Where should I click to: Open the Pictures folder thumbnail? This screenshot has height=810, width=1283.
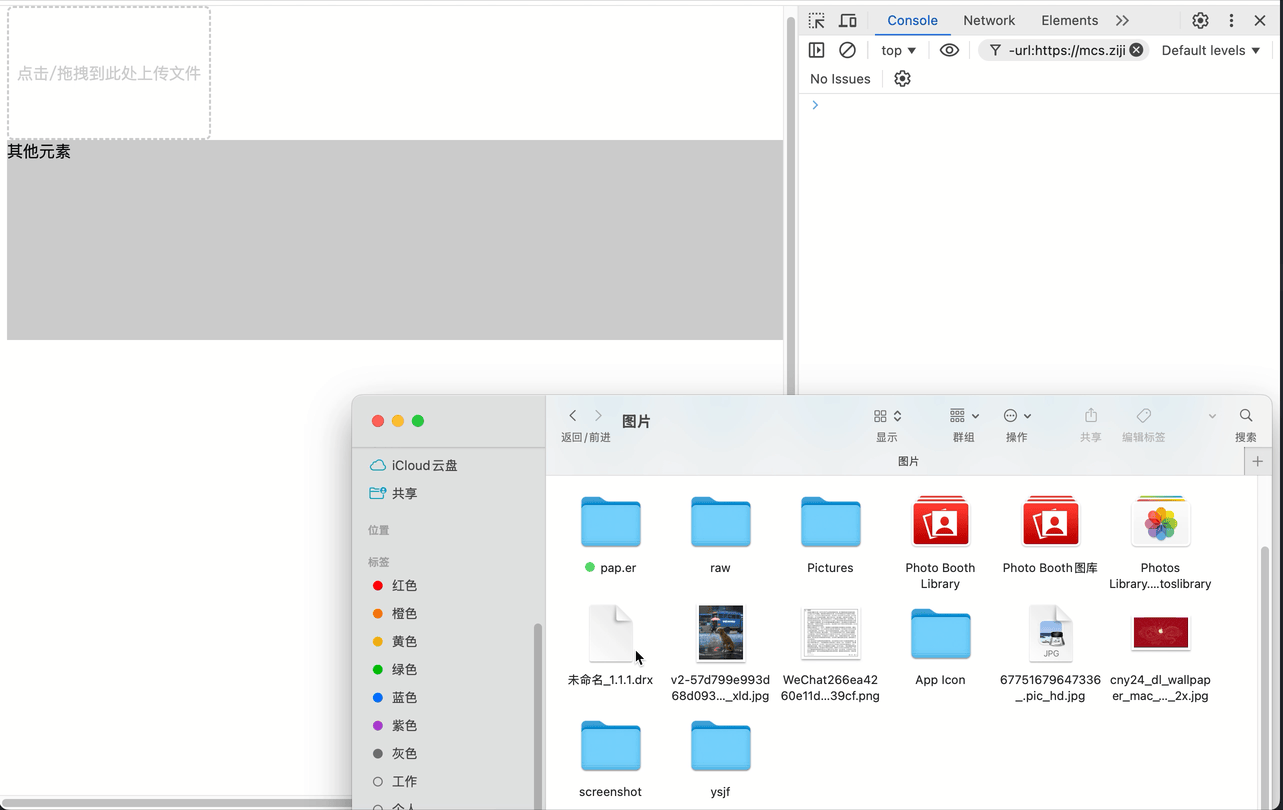[830, 521]
